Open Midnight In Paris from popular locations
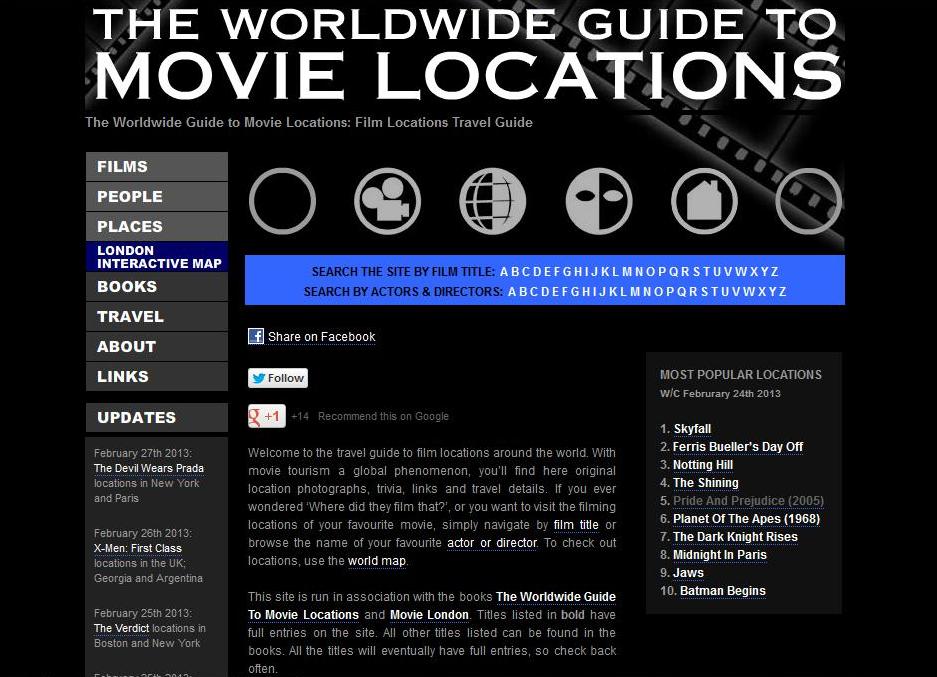The height and width of the screenshot is (677, 937). [x=720, y=554]
